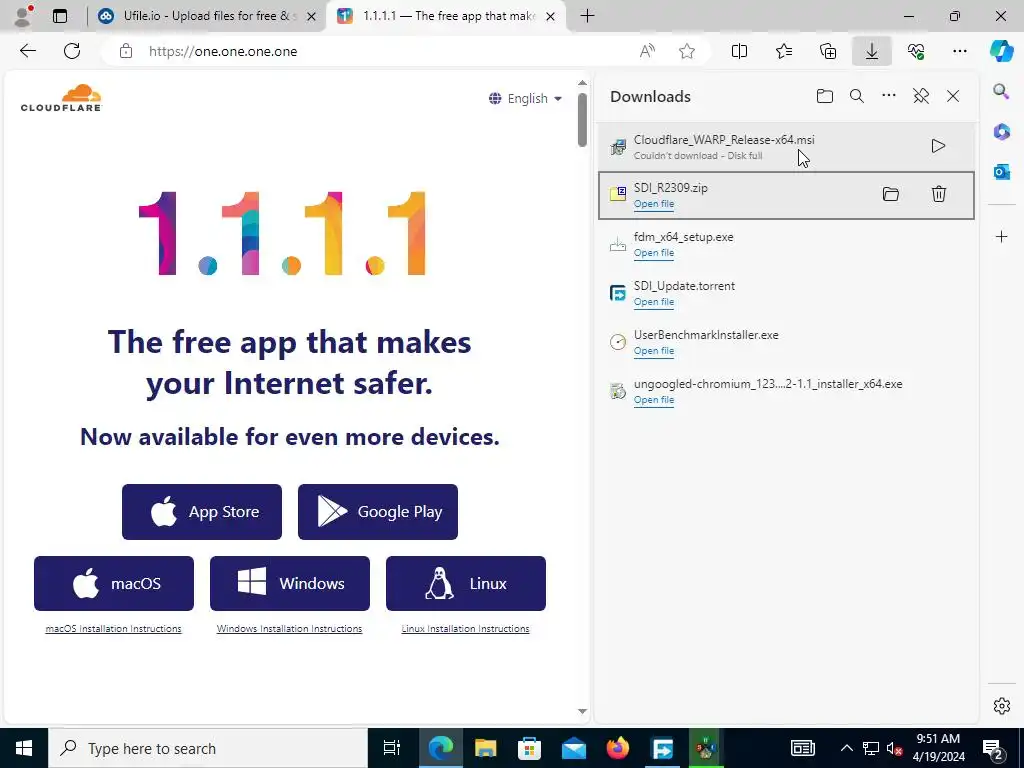Expand the English language dropdown
1024x768 pixels.
coord(525,99)
